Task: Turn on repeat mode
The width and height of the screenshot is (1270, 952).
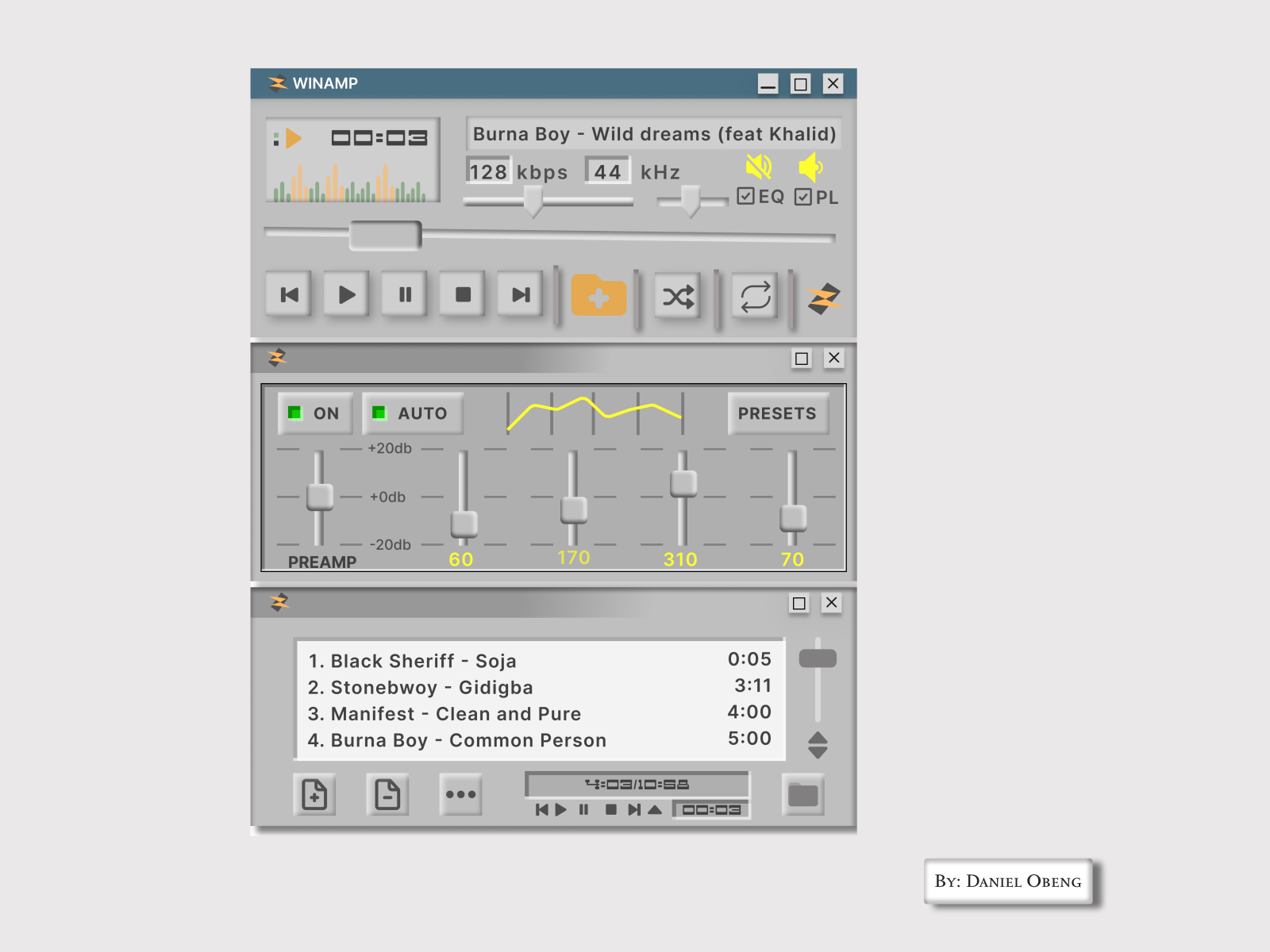Action: tap(754, 297)
